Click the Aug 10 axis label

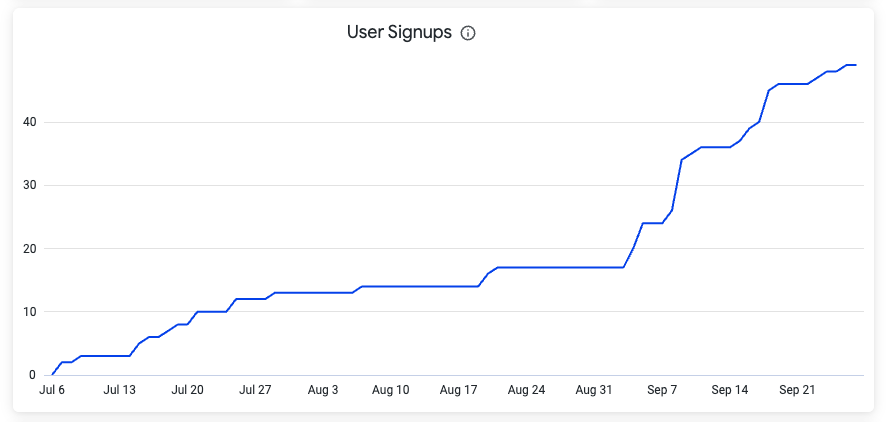click(x=389, y=390)
